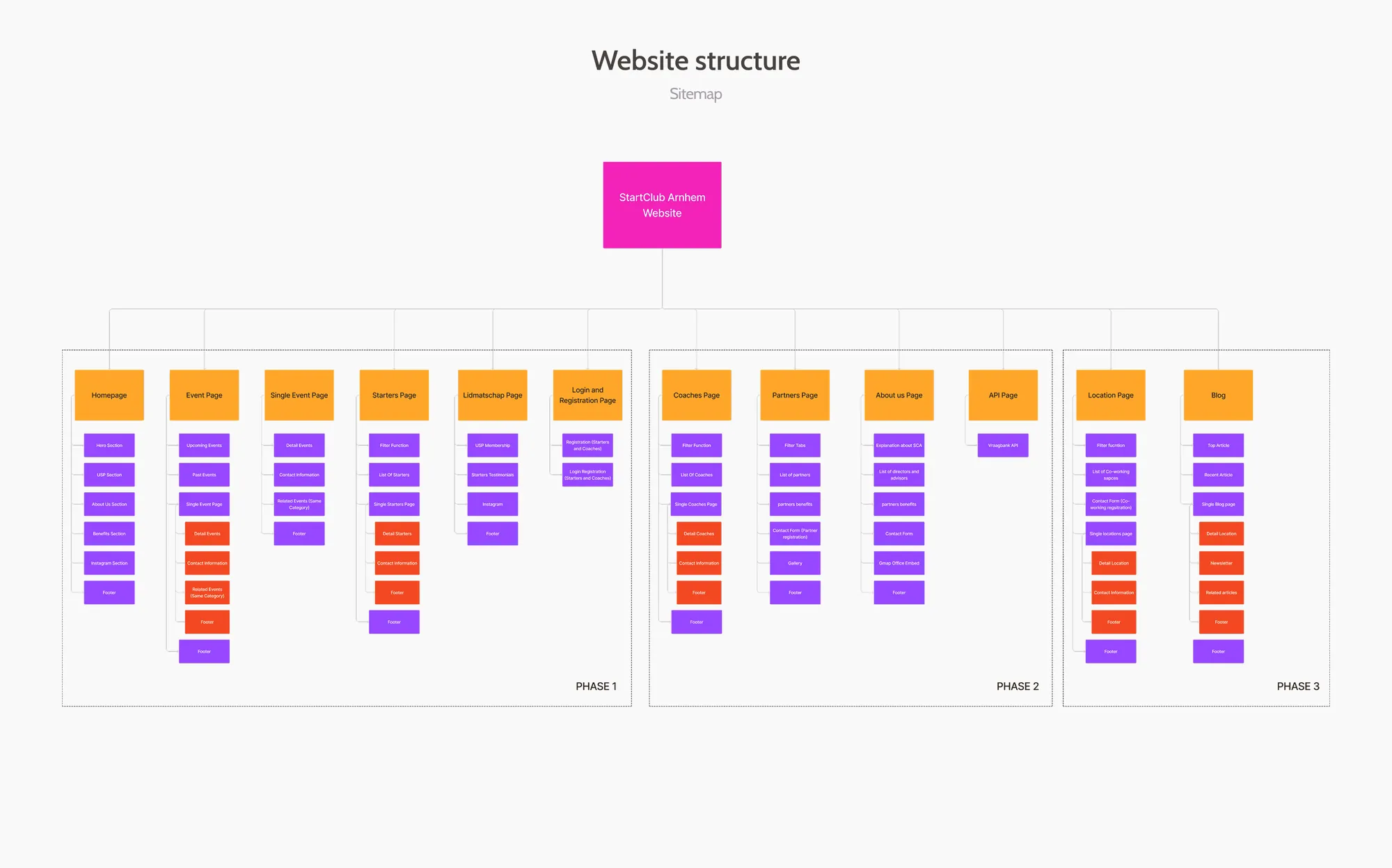Image resolution: width=1392 pixels, height=868 pixels.
Task: Select the List of directors and advisors box
Action: coord(899,475)
